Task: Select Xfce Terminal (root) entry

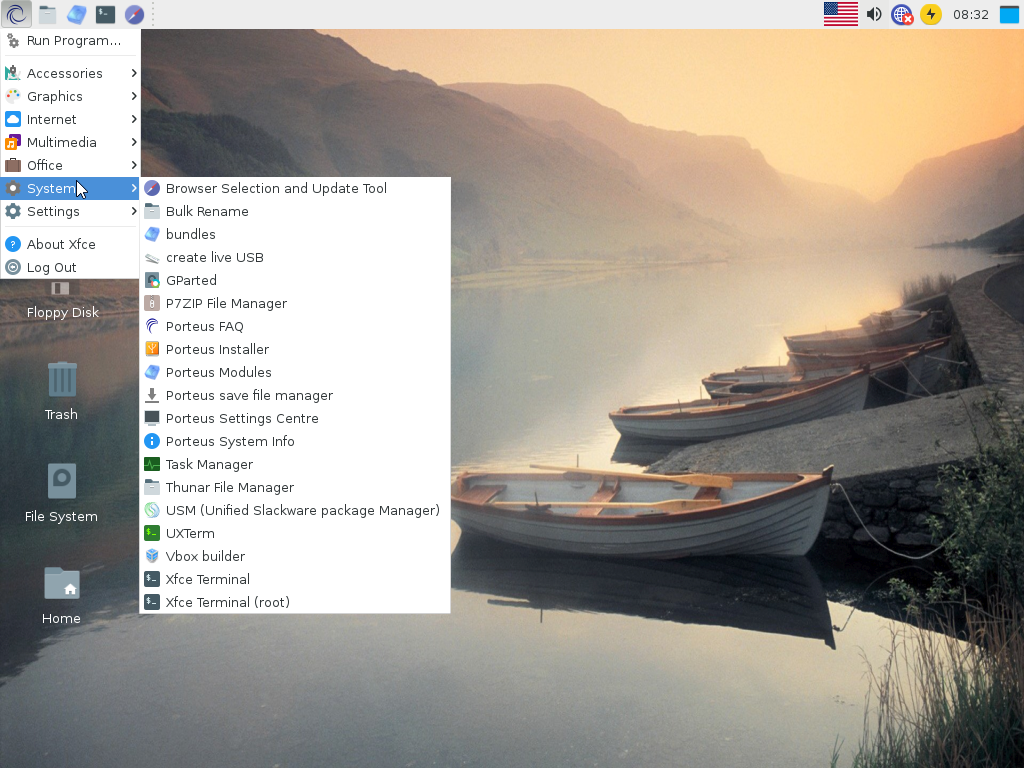Action: 295,602
